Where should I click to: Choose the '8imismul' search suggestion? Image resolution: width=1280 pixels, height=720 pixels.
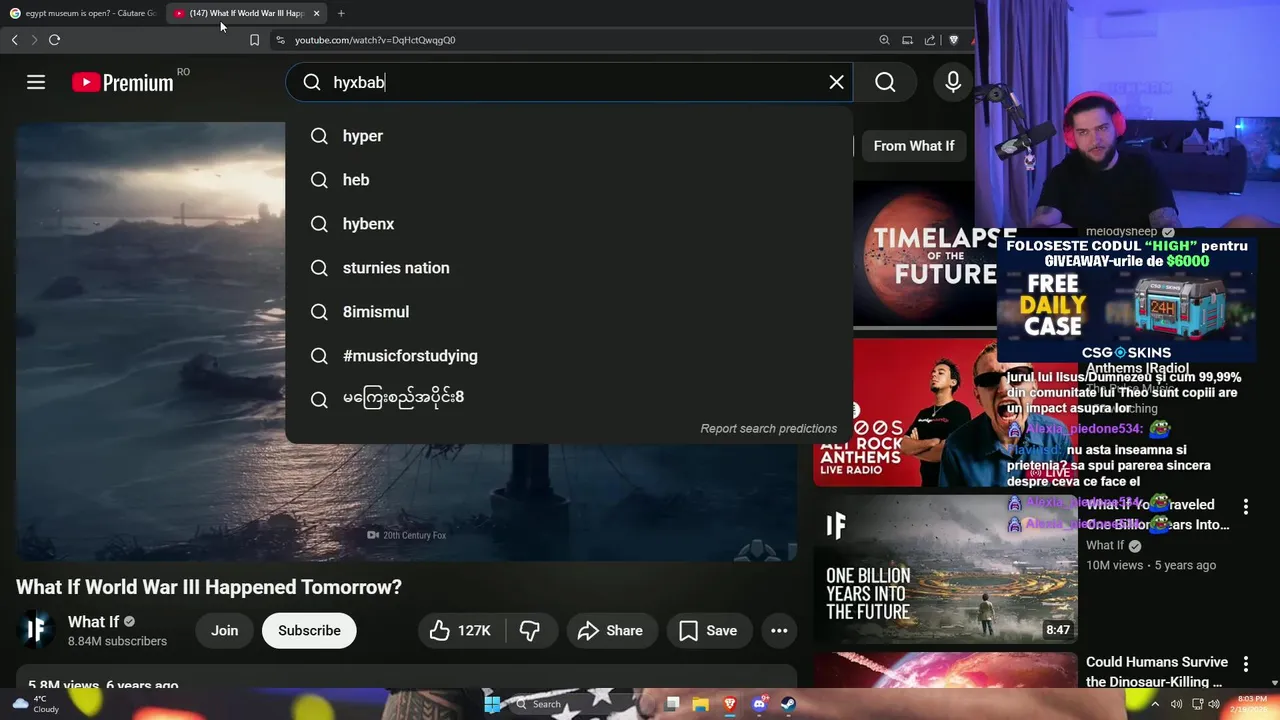tap(569, 312)
